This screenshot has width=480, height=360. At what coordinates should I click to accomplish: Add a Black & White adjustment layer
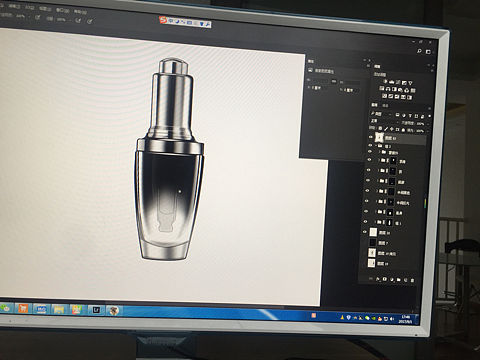click(x=395, y=89)
